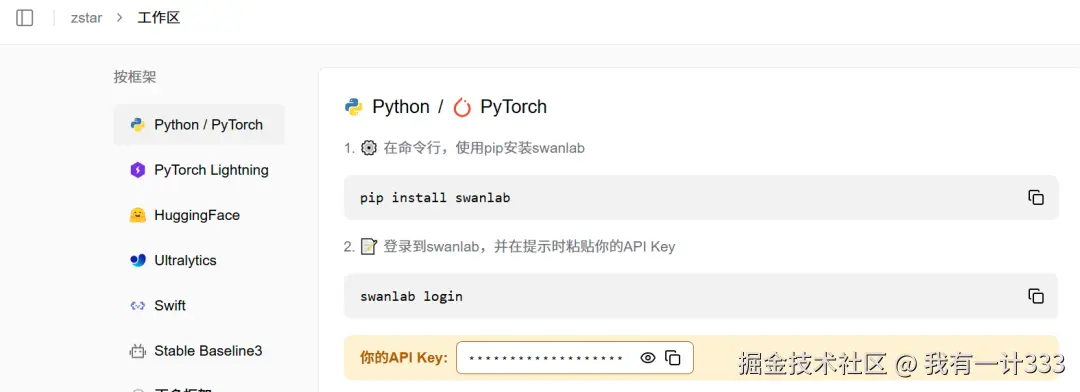Copy the swanlab login command
Viewport: 1080px width, 392px height.
coord(1036,296)
